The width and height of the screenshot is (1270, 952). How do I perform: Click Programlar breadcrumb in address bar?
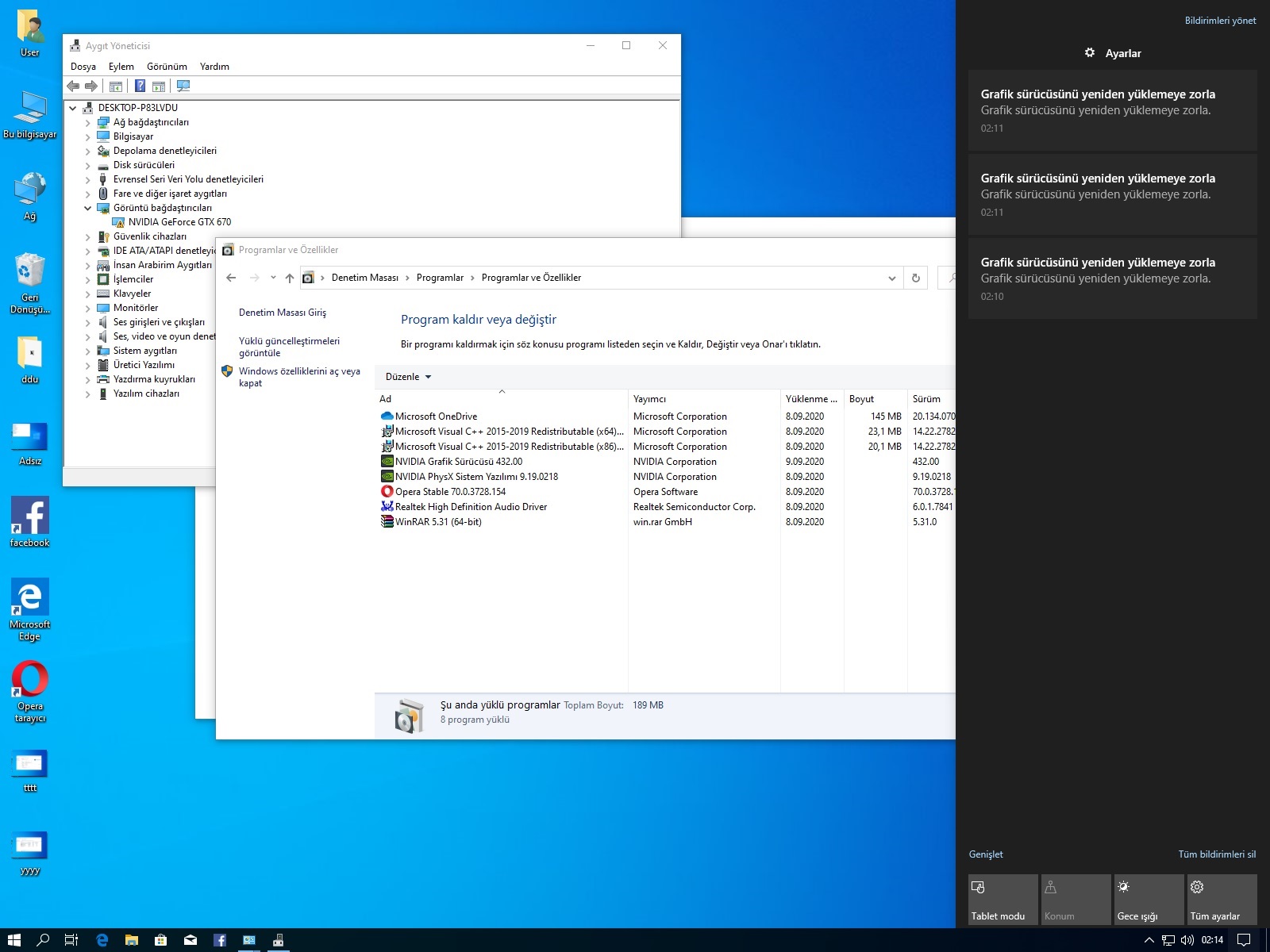pos(440,278)
